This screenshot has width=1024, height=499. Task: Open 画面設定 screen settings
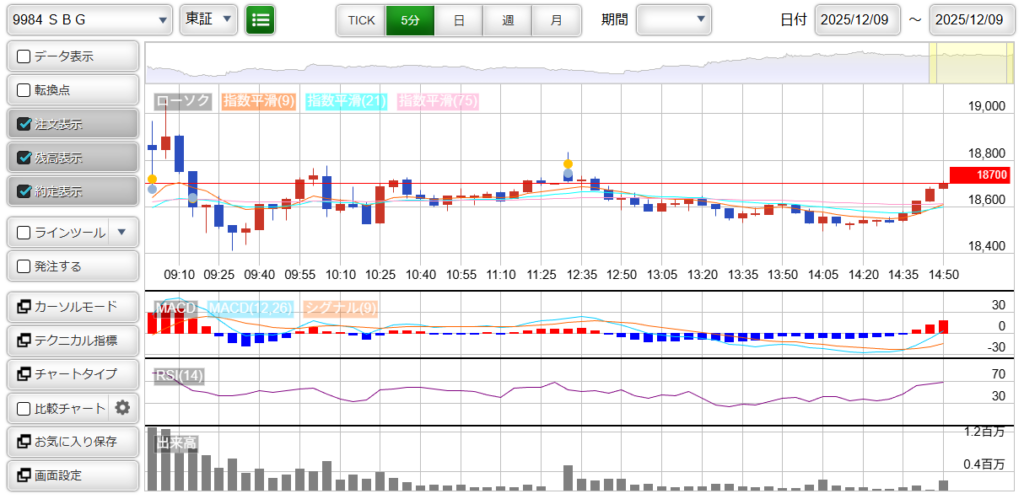pyautogui.click(x=72, y=475)
